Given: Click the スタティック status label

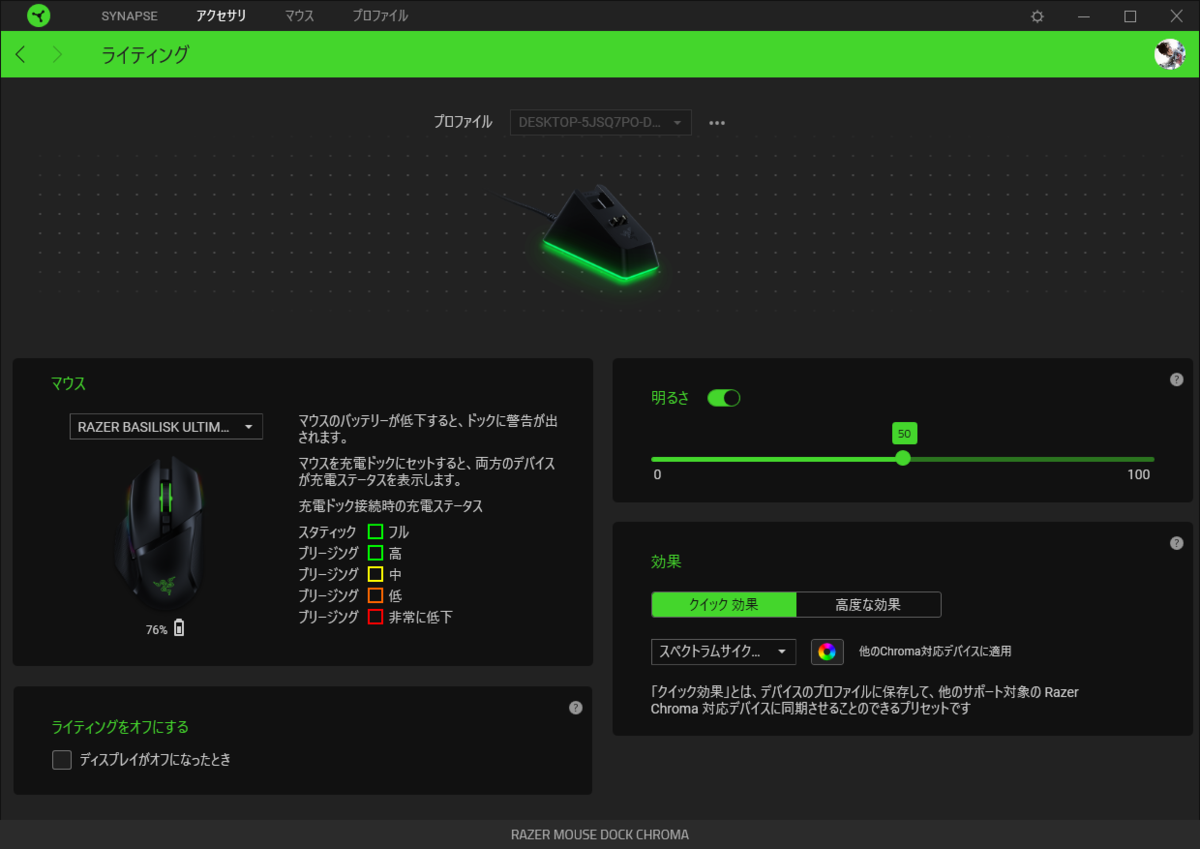Looking at the screenshot, I should 327,532.
